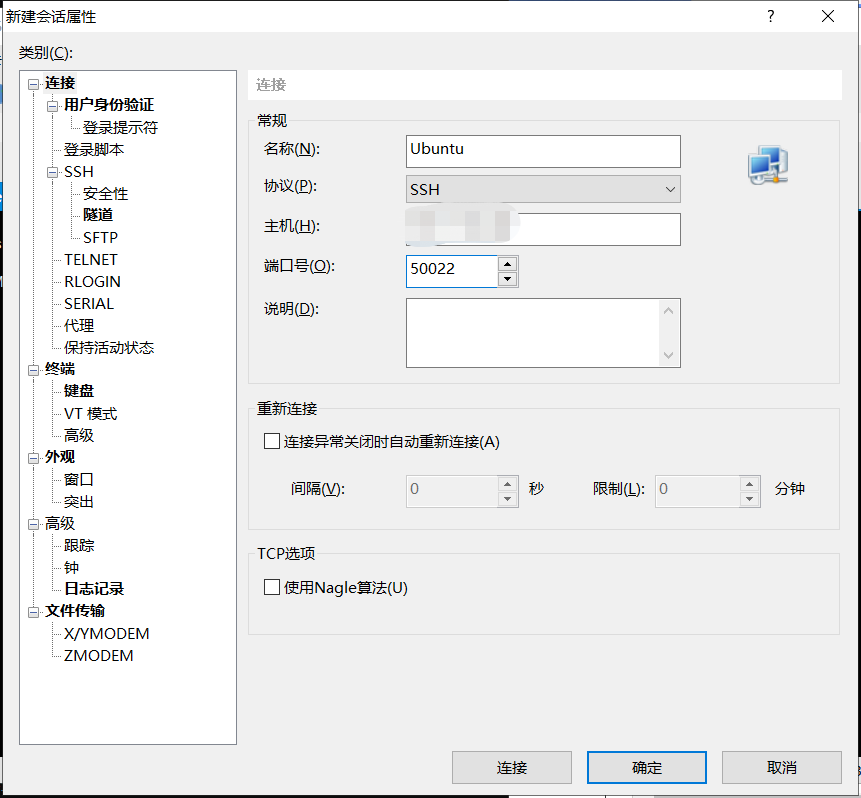The image size is (861, 798).
Task: Select 隧道 in category tree
Action: [x=98, y=215]
